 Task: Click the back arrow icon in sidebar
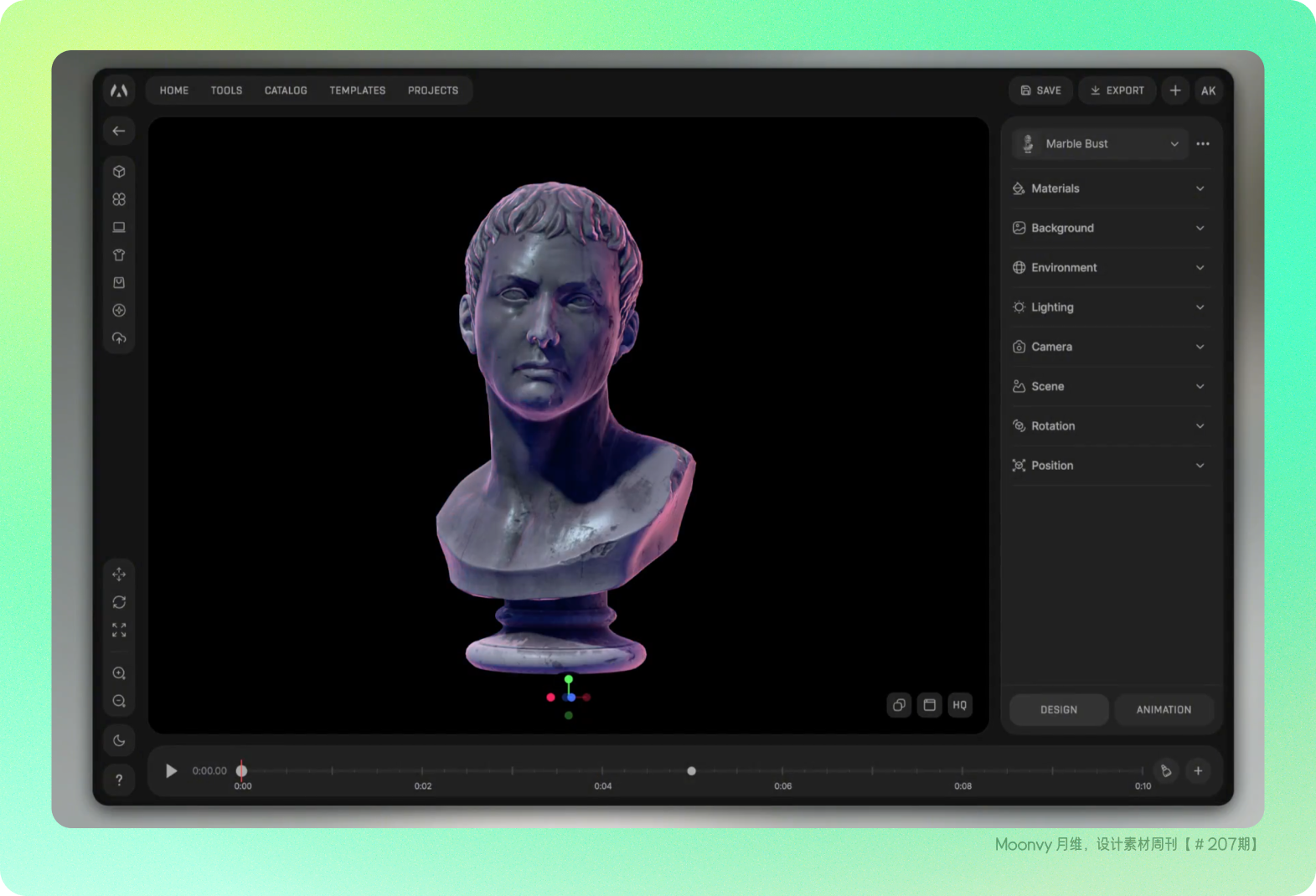click(x=119, y=131)
